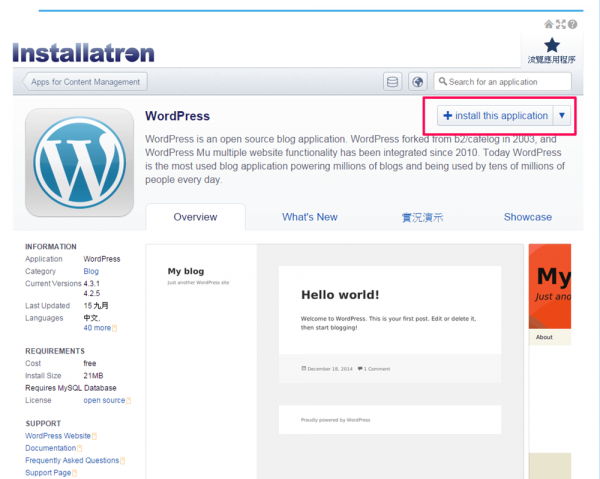Click the REQUIREMENTS section heading
600x479 pixels.
click(x=55, y=351)
